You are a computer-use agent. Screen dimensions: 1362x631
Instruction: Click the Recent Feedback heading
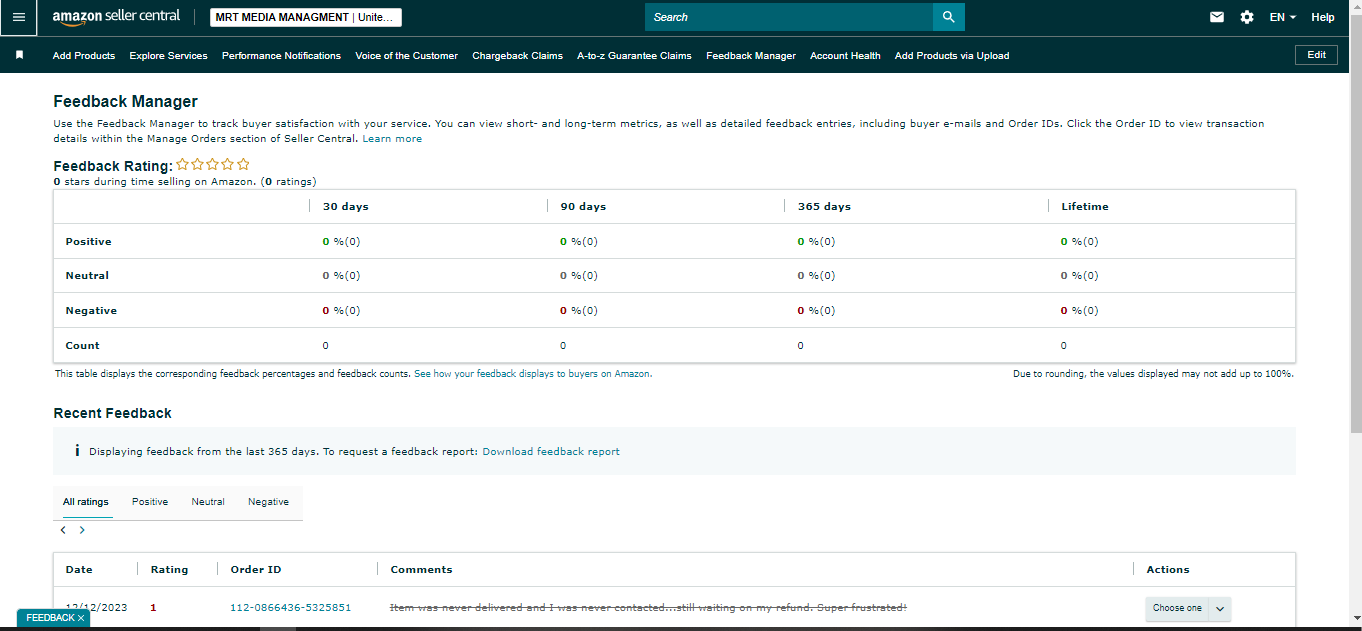point(112,413)
